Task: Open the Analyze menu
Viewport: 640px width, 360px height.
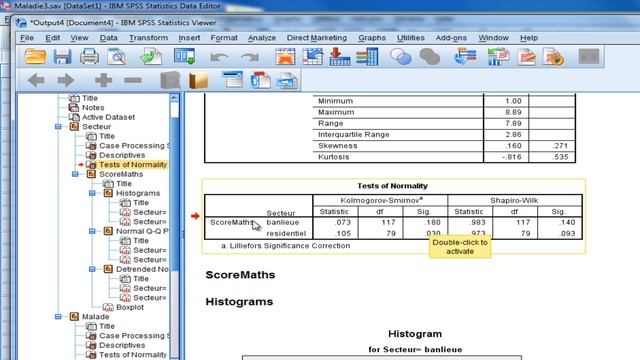Action: (262, 38)
